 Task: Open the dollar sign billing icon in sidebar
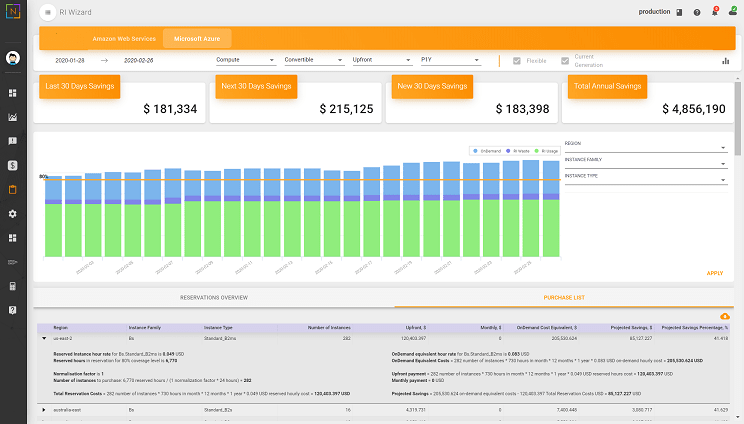pyautogui.click(x=13, y=165)
